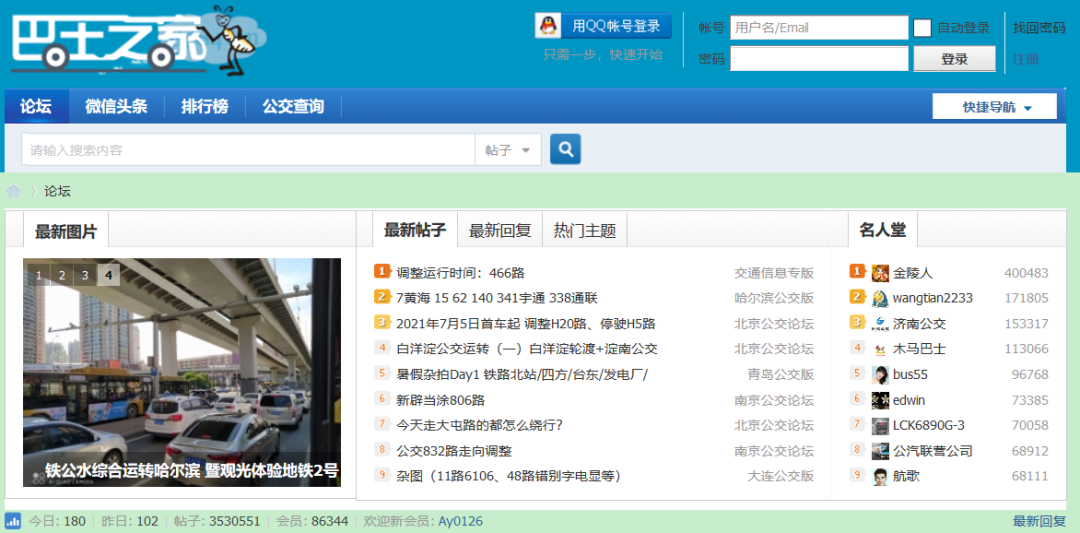Viewport: 1080px width, 533px height.
Task: Focus the 密码 input field
Action: 819,59
